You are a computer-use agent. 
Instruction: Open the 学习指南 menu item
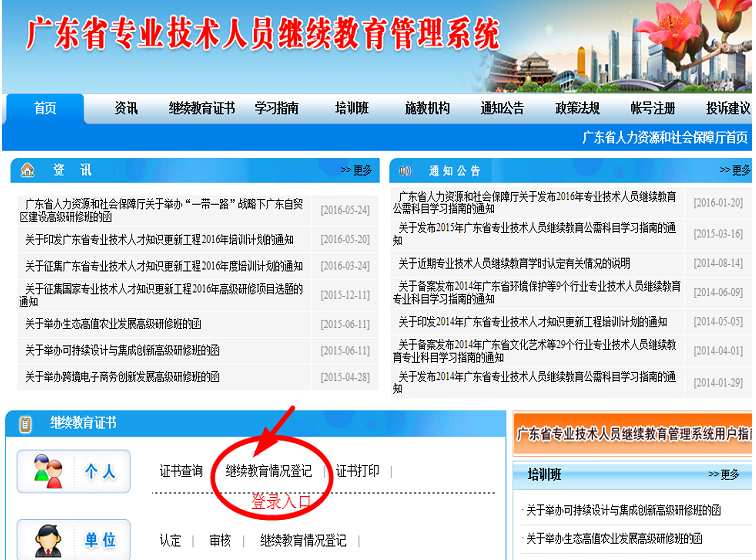click(276, 108)
